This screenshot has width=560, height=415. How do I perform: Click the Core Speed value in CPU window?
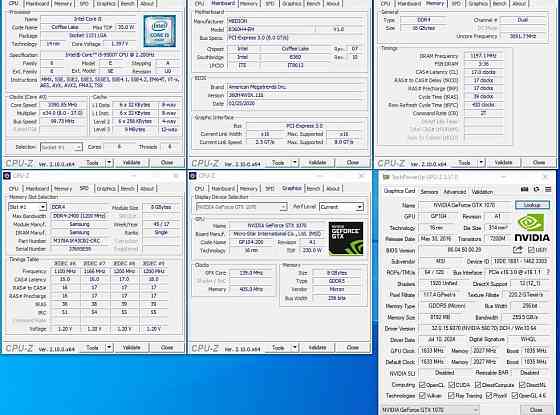click(x=62, y=105)
